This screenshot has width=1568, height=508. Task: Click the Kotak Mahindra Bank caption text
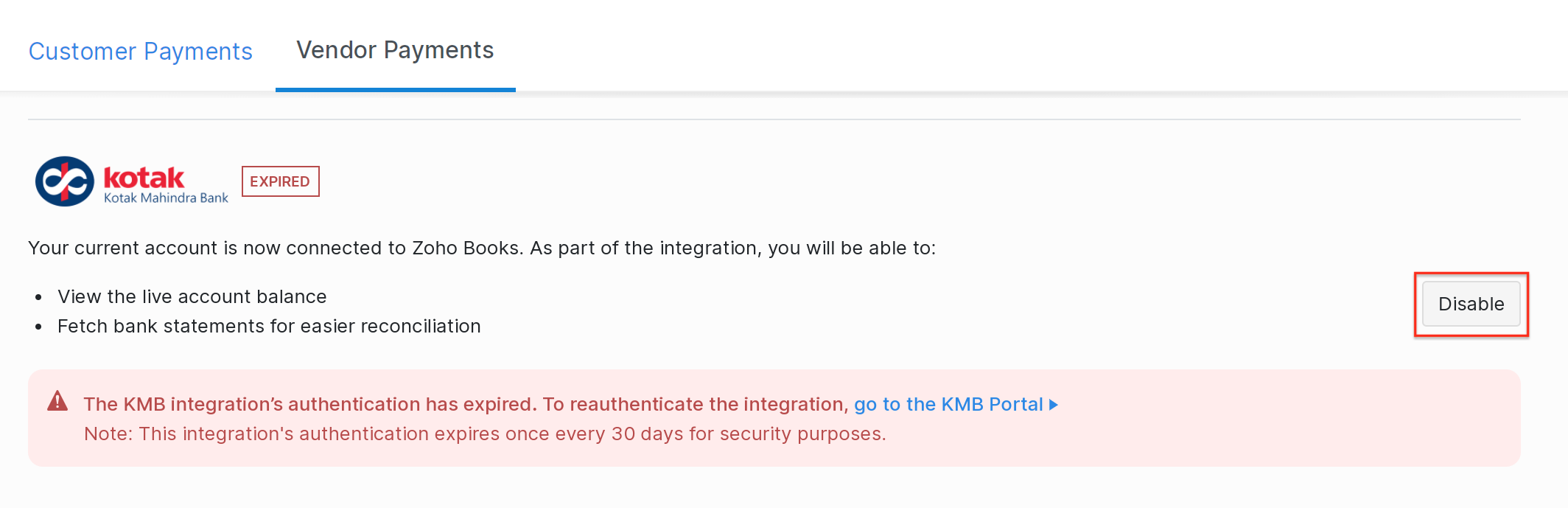pos(166,198)
